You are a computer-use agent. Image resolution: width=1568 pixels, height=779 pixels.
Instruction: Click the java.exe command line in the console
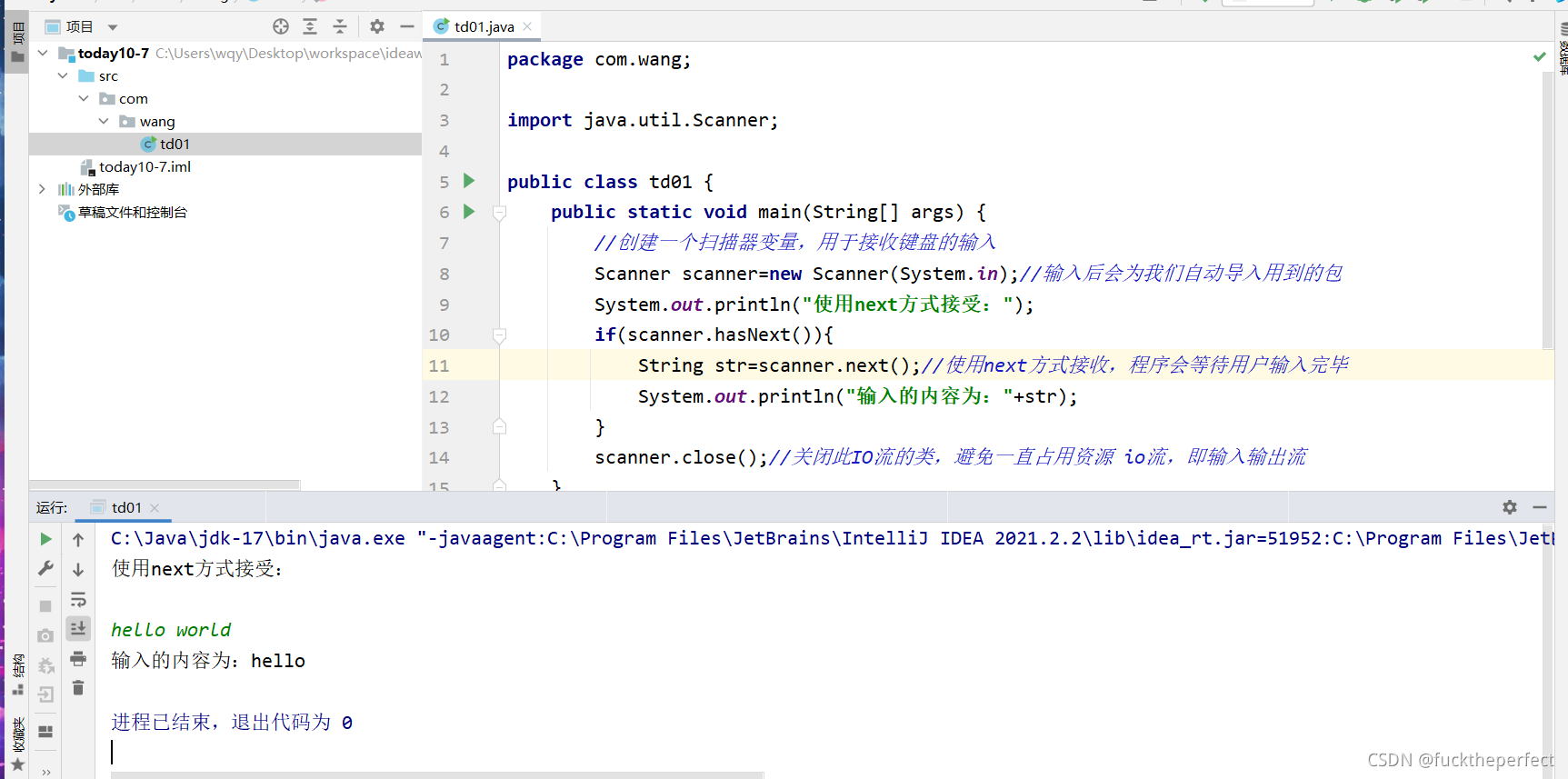click(x=832, y=538)
